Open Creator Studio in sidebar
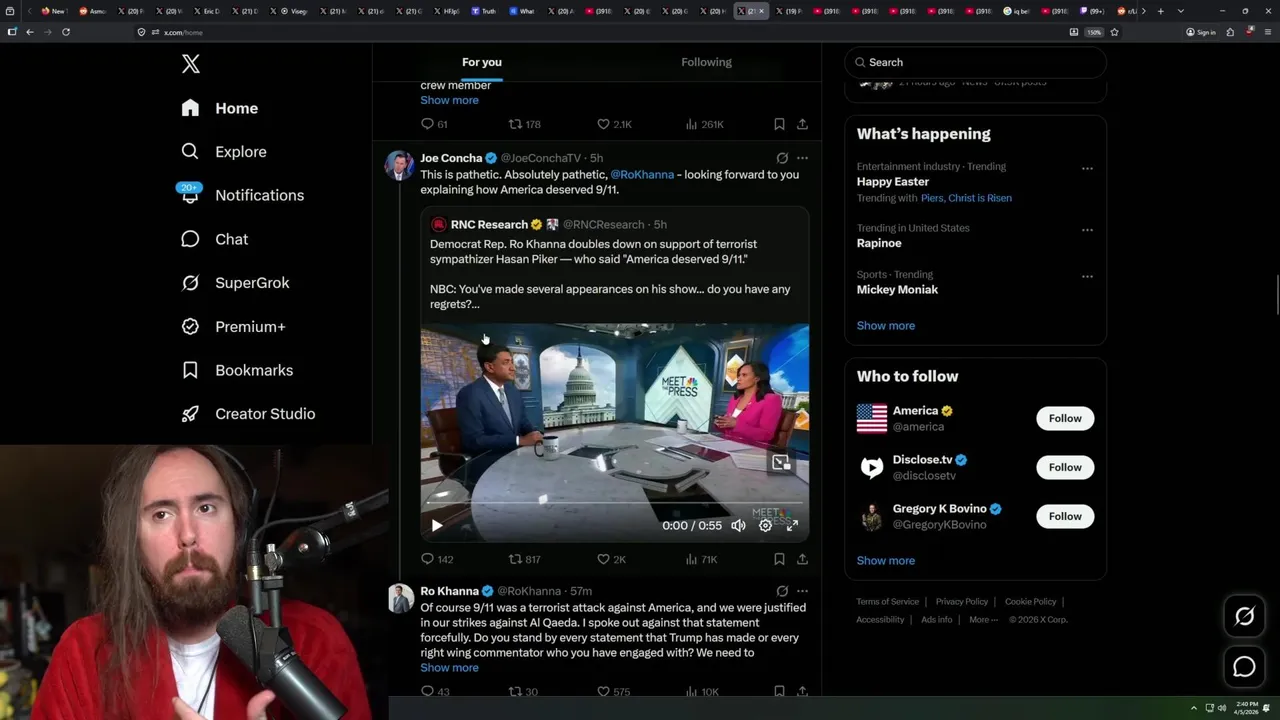 tap(248, 414)
